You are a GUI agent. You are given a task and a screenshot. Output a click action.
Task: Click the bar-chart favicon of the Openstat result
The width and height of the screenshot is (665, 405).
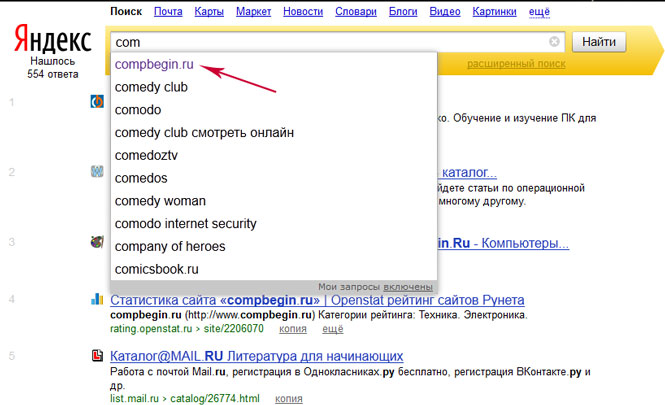[97, 299]
